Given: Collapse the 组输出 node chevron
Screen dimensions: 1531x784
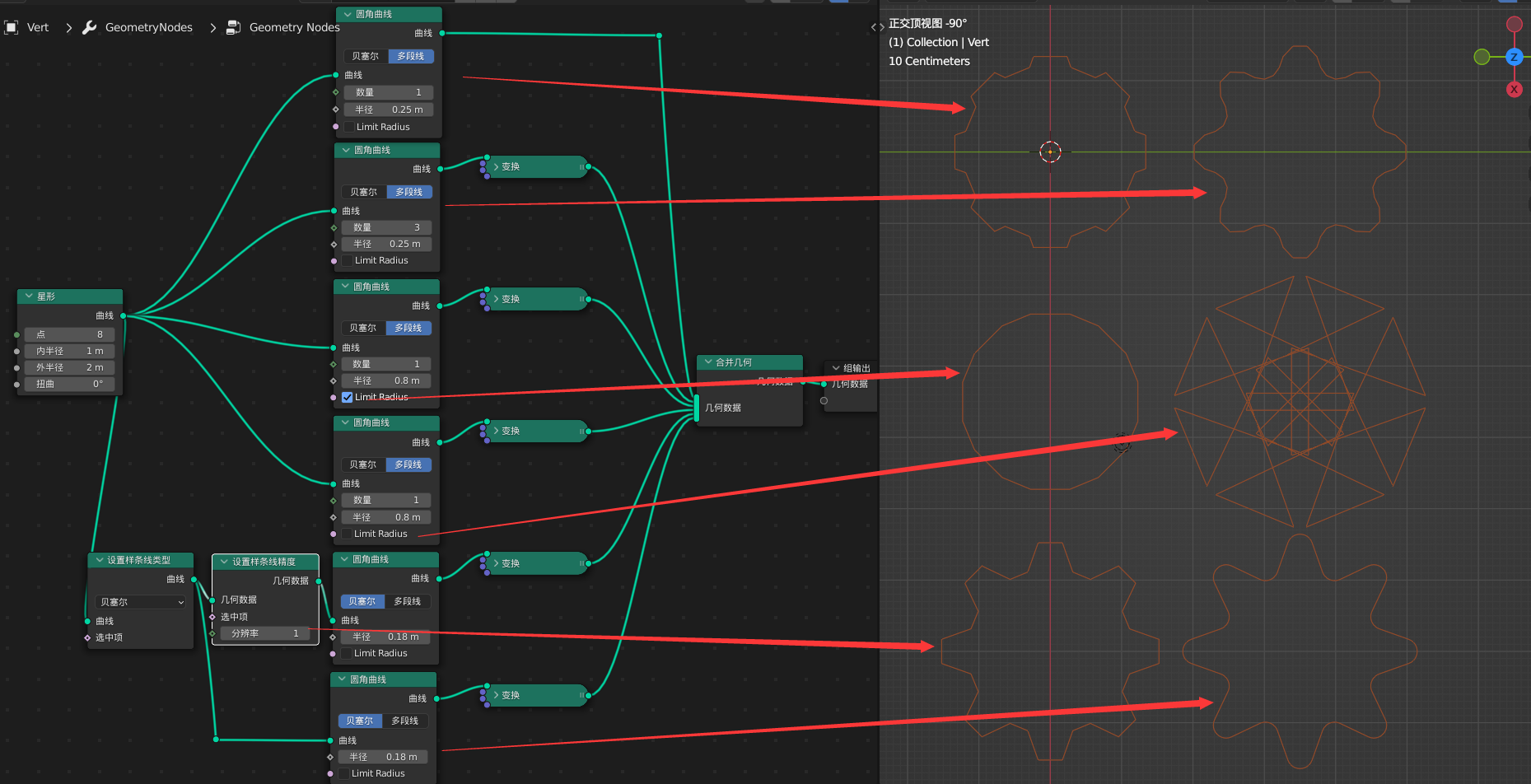Looking at the screenshot, I should [x=836, y=368].
